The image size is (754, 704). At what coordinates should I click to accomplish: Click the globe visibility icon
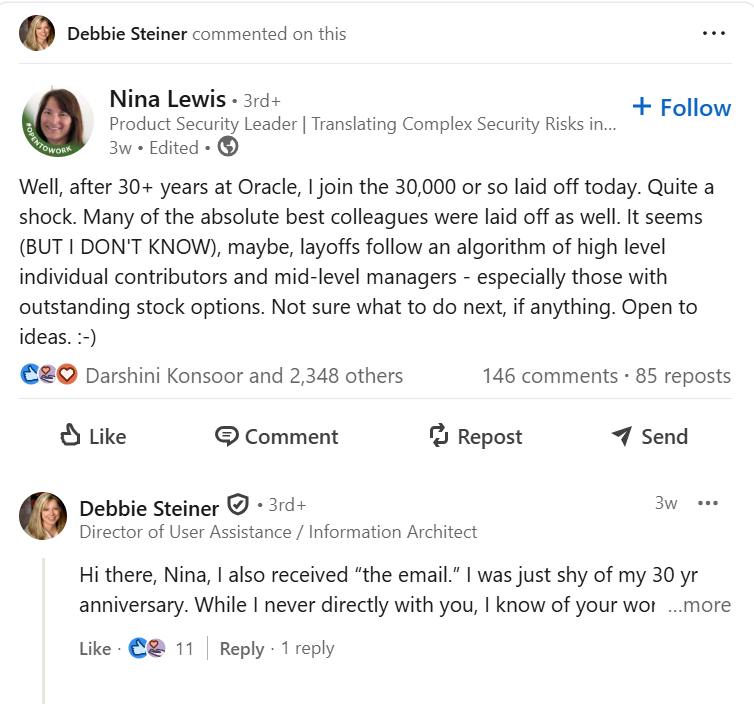[x=228, y=147]
